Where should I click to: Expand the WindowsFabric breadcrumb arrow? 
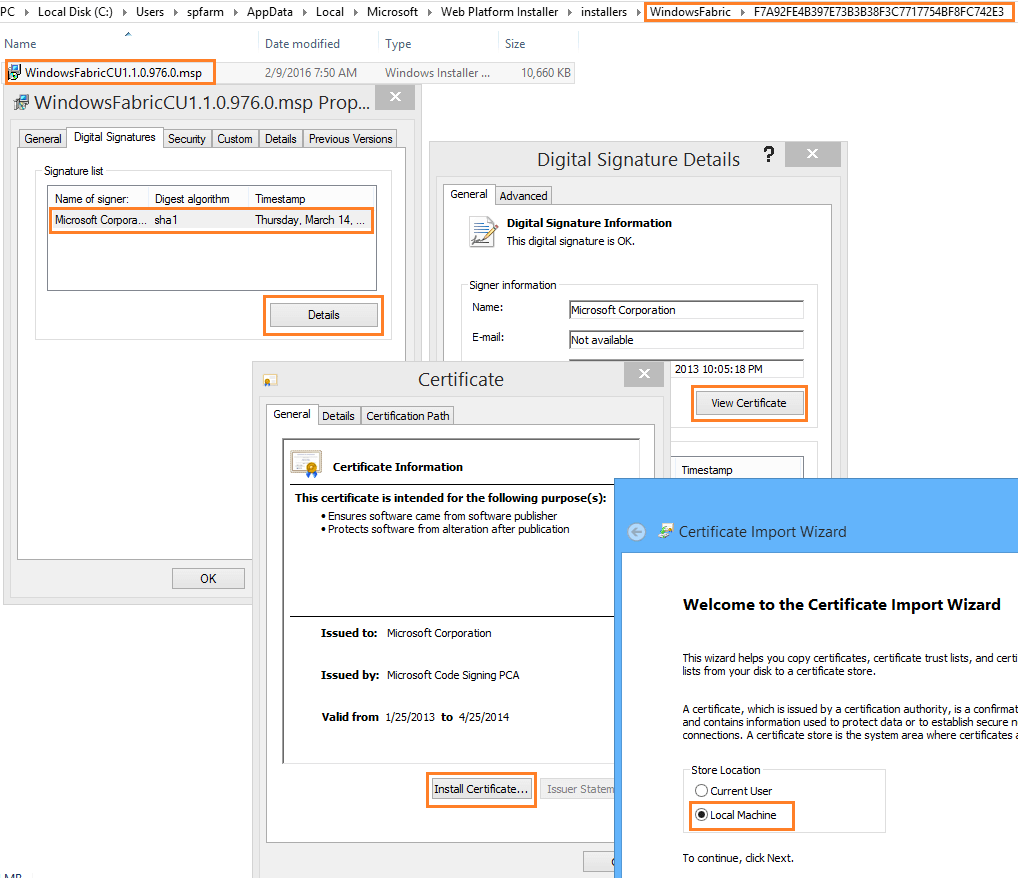pos(742,12)
